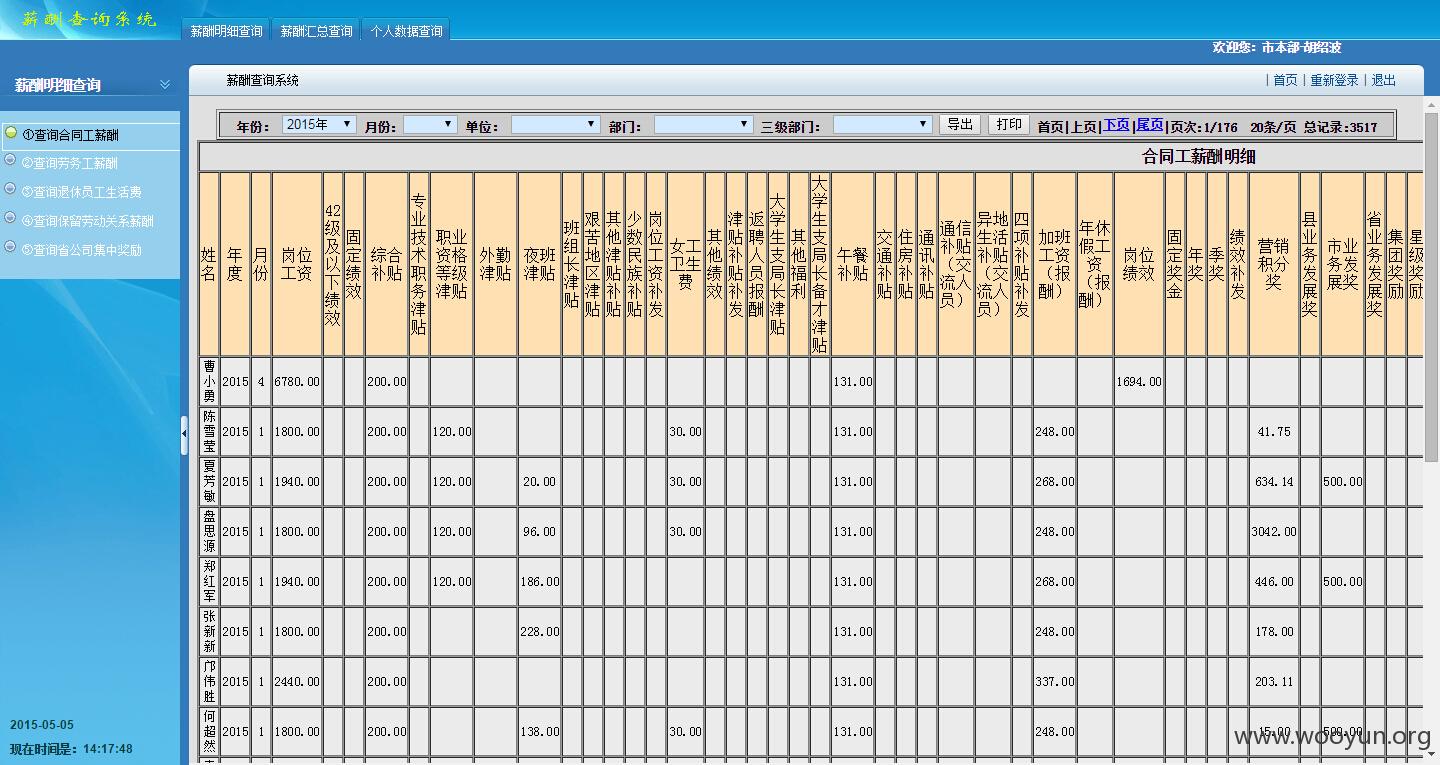Click the 职业资格等级津贴 column header

pos(452,264)
